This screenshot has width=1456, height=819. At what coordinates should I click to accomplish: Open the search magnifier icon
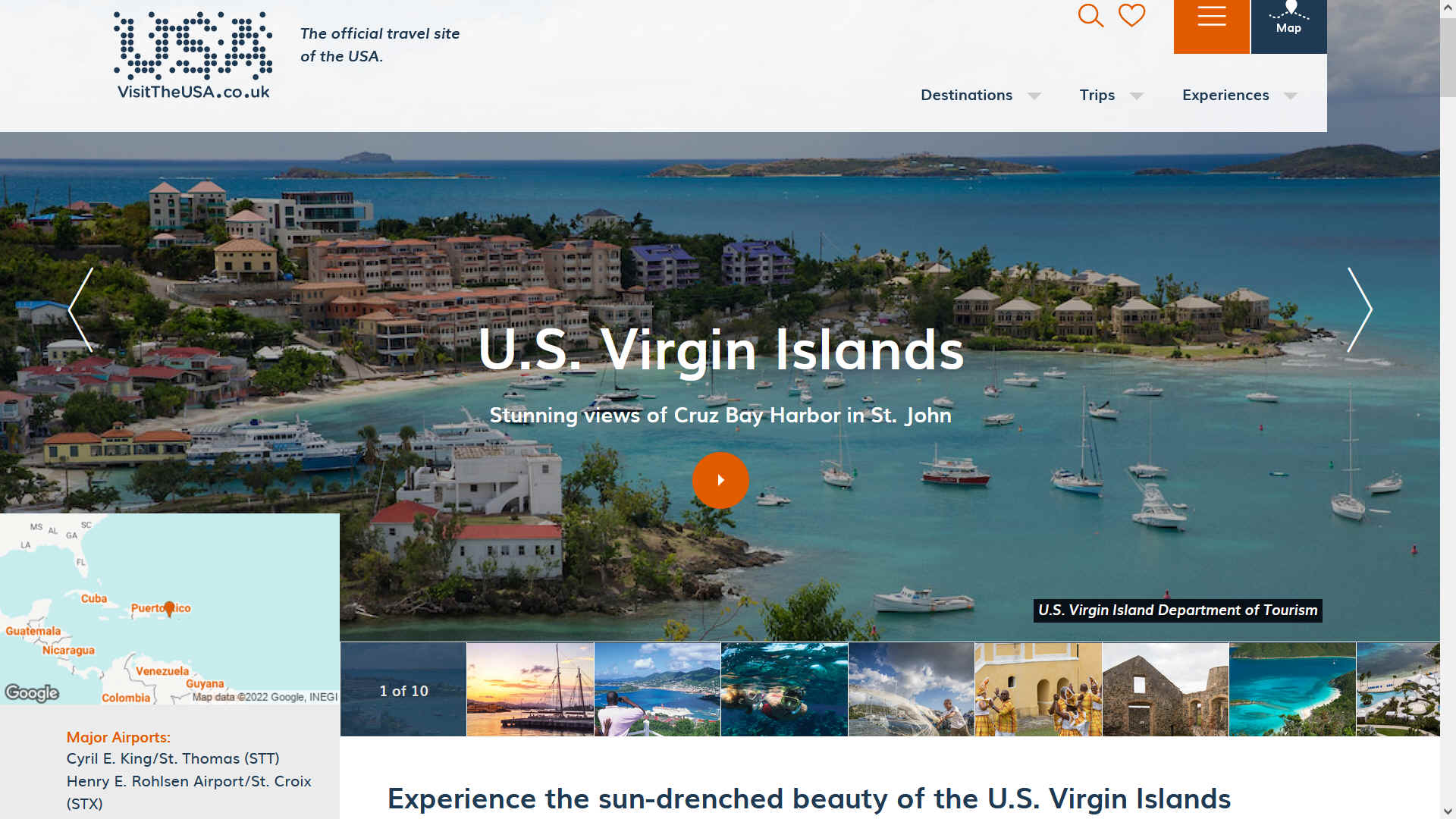(1090, 15)
